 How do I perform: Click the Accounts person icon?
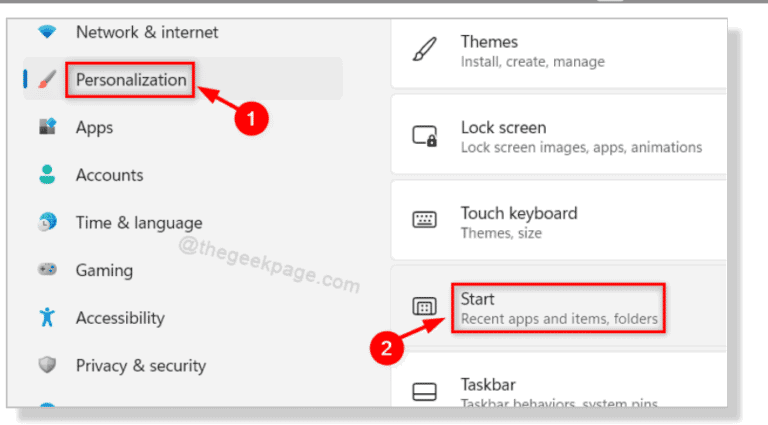click(47, 174)
